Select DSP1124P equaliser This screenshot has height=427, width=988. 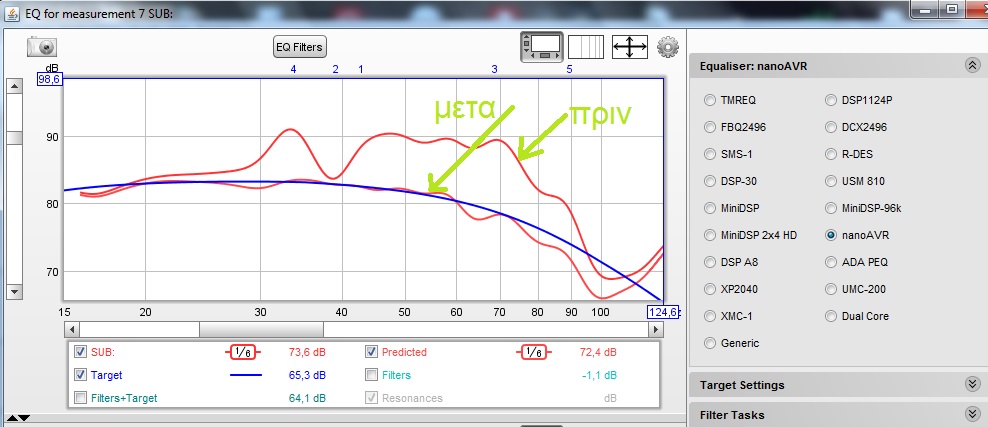[831, 100]
